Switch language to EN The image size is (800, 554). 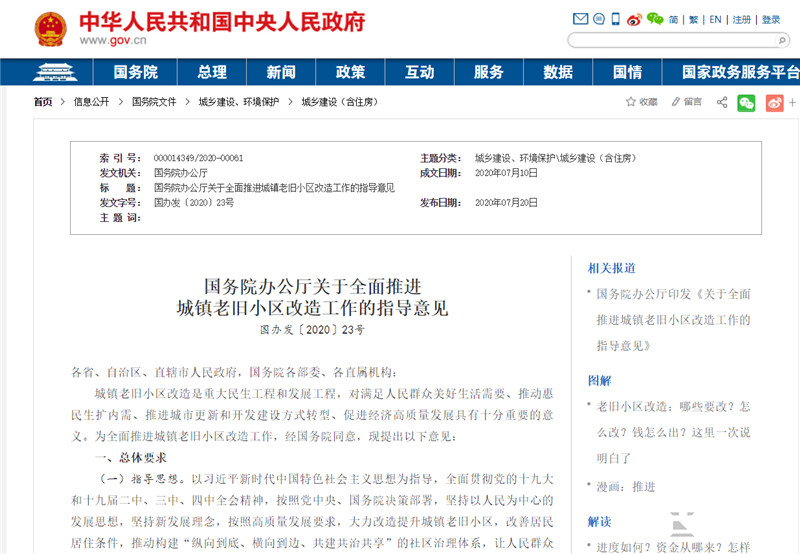[715, 19]
